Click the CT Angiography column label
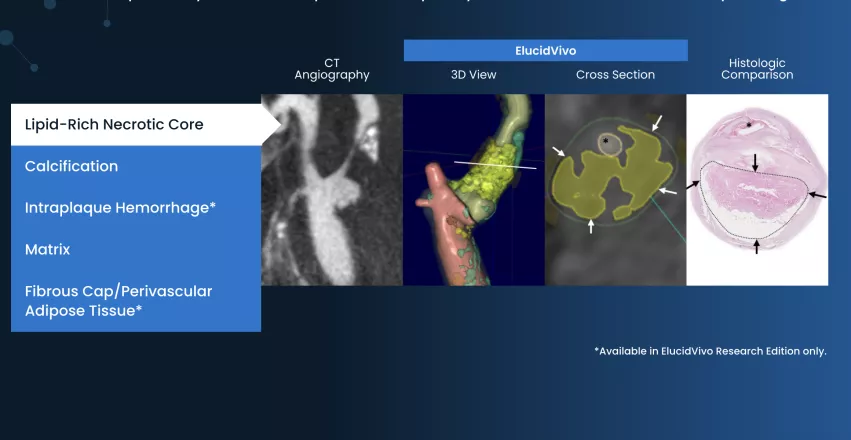The height and width of the screenshot is (440, 851). 332,69
